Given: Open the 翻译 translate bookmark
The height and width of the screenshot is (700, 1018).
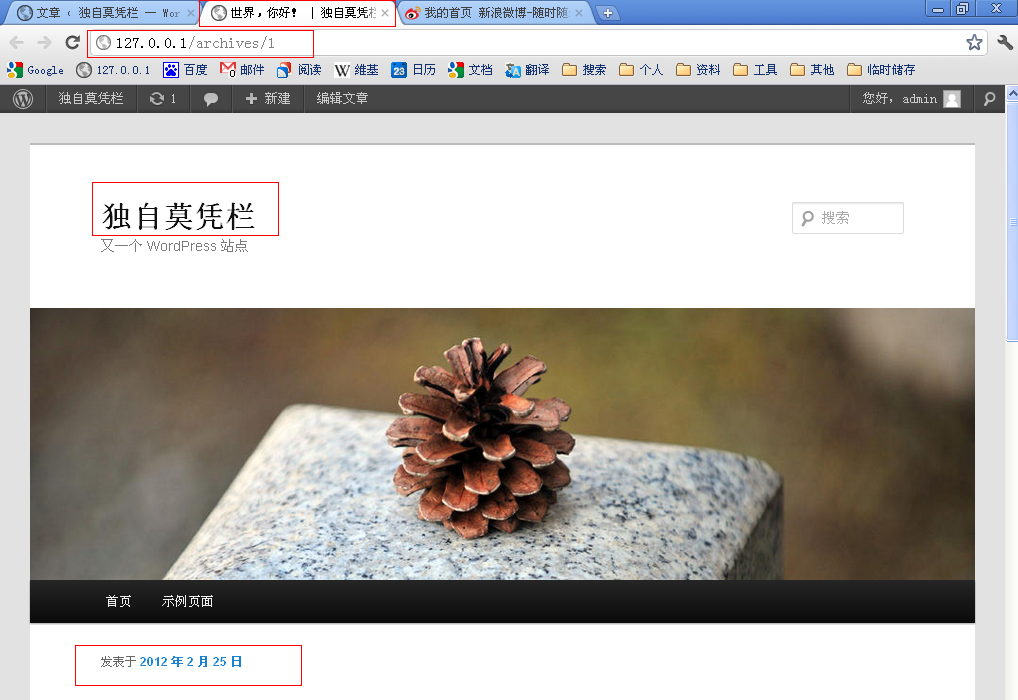Looking at the screenshot, I should tap(527, 69).
